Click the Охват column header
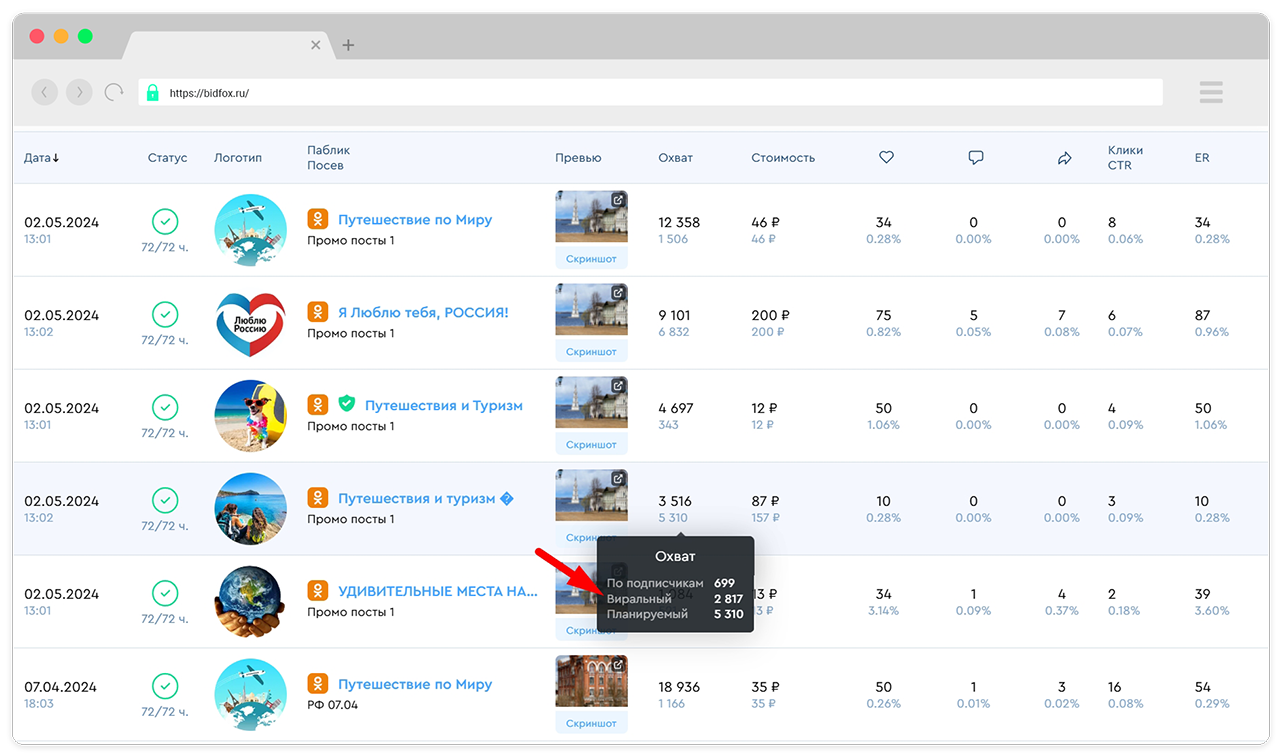 pyautogui.click(x=675, y=158)
